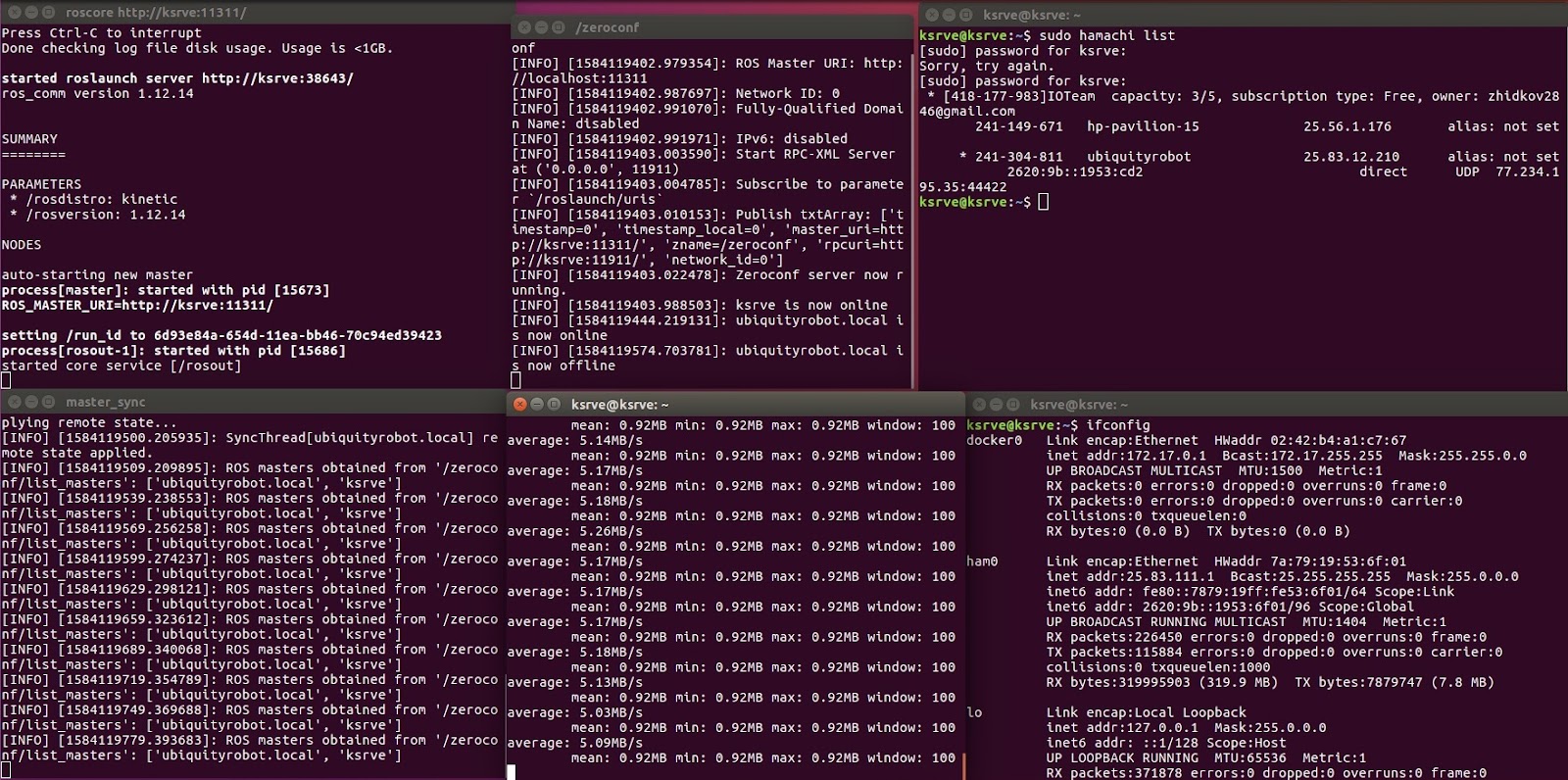Close the roscore terminal window
This screenshot has height=780, width=1568.
click(13, 13)
